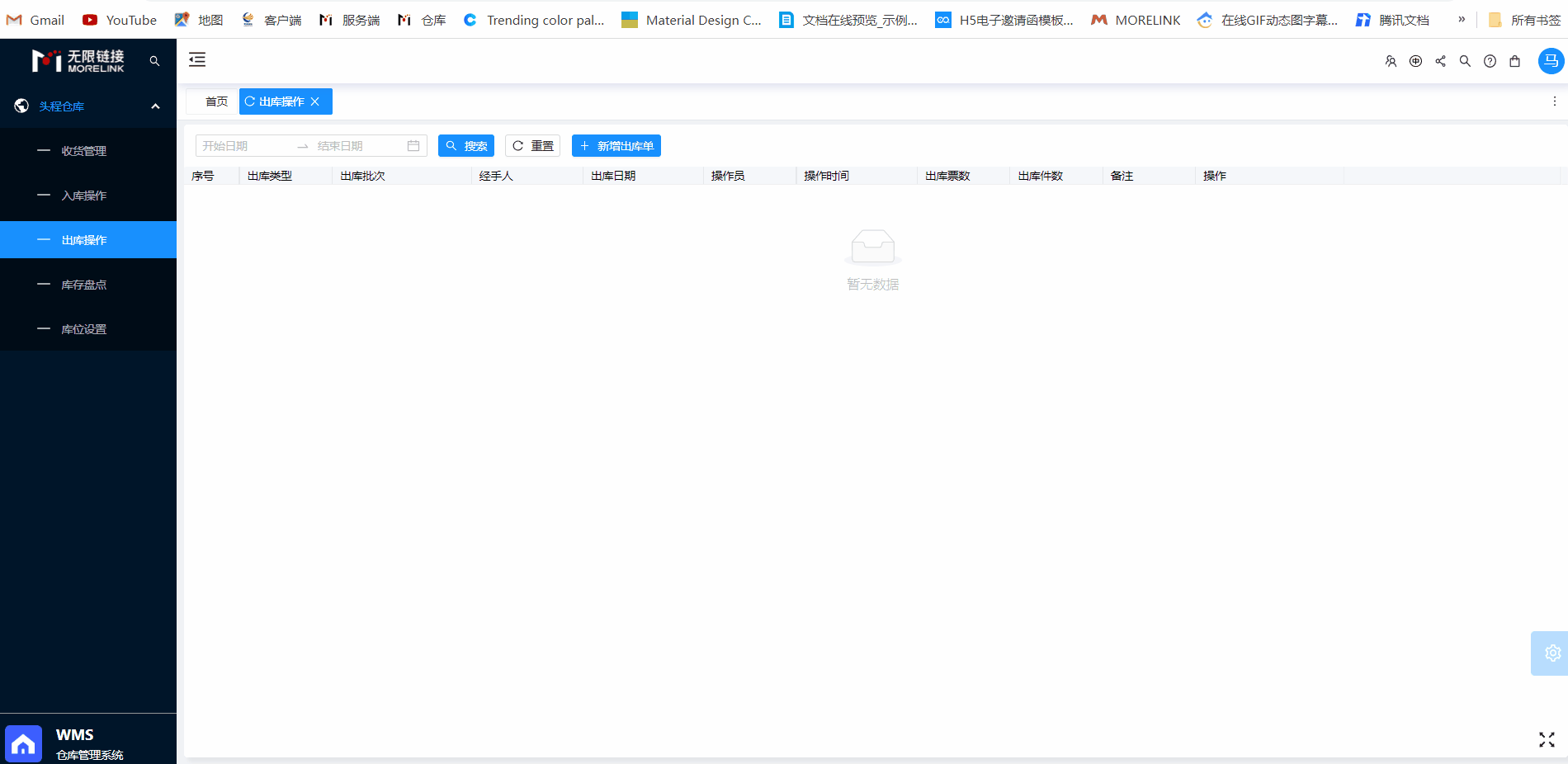
Task: Click the globe icon next to 头程仓库
Action: (21, 106)
